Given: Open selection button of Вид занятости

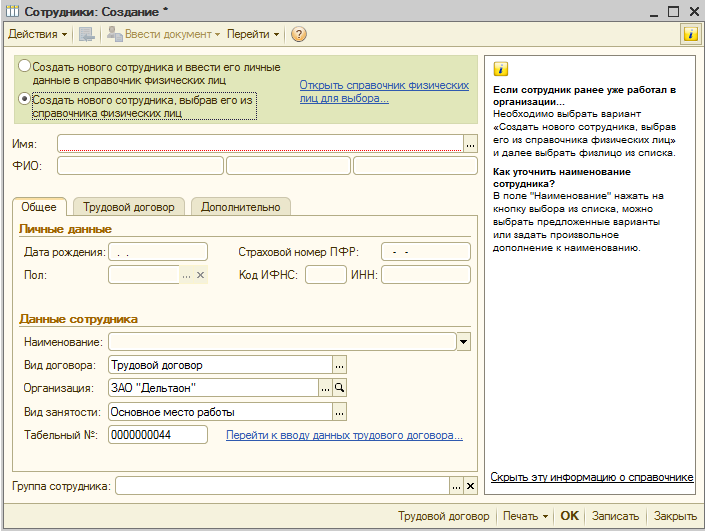Looking at the screenshot, I should [339, 411].
